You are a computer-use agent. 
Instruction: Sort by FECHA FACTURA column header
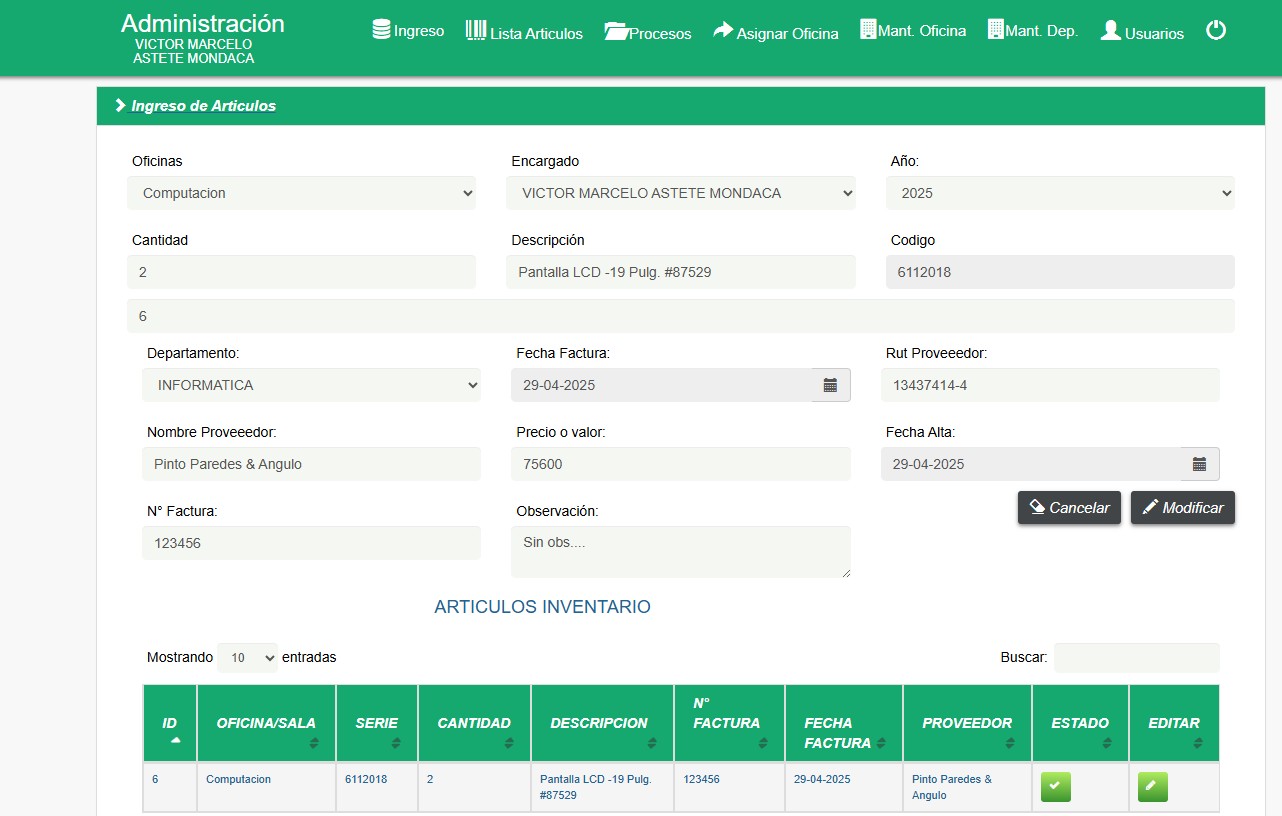click(x=844, y=723)
